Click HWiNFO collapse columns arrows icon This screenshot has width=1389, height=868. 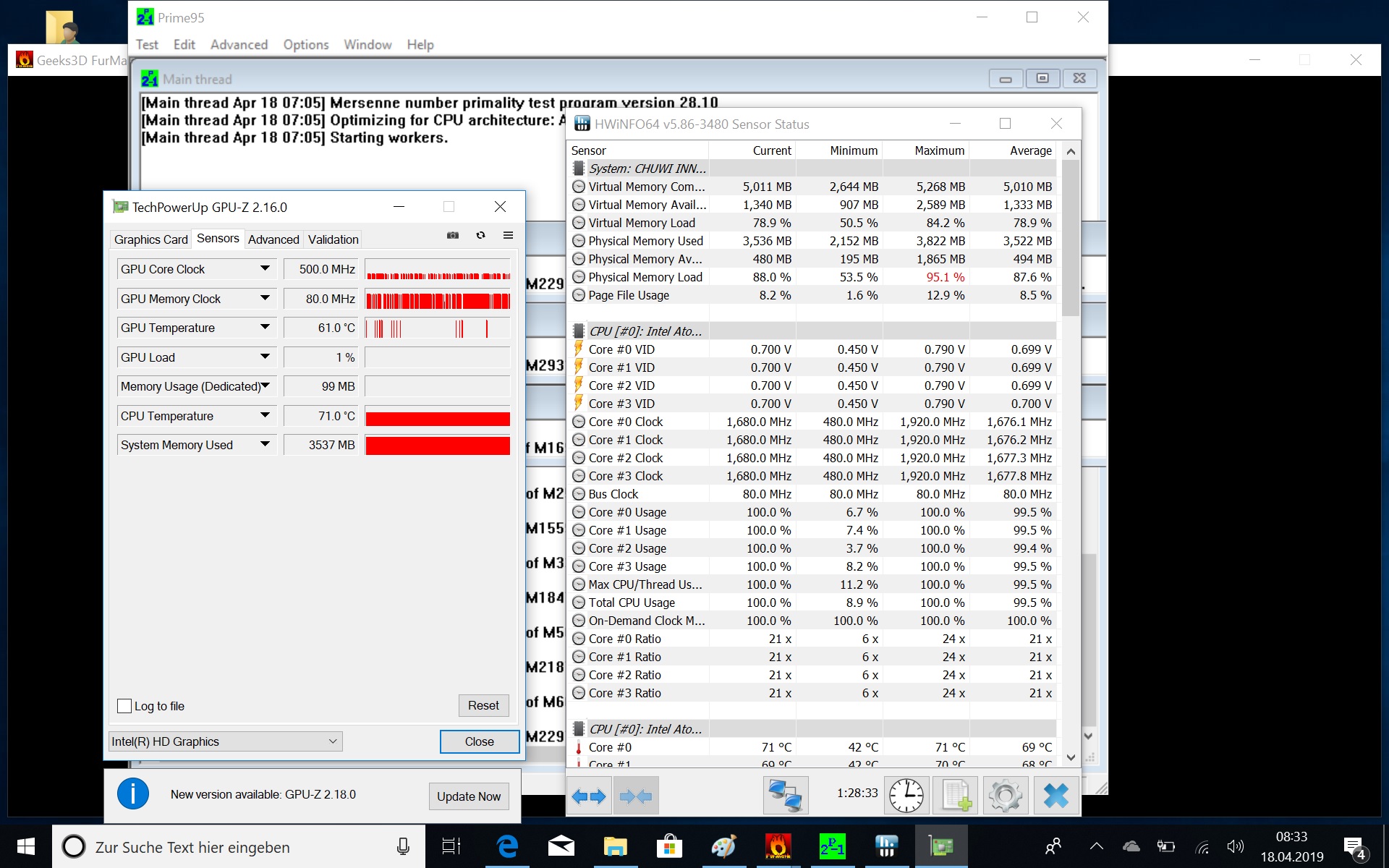pyautogui.click(x=636, y=796)
